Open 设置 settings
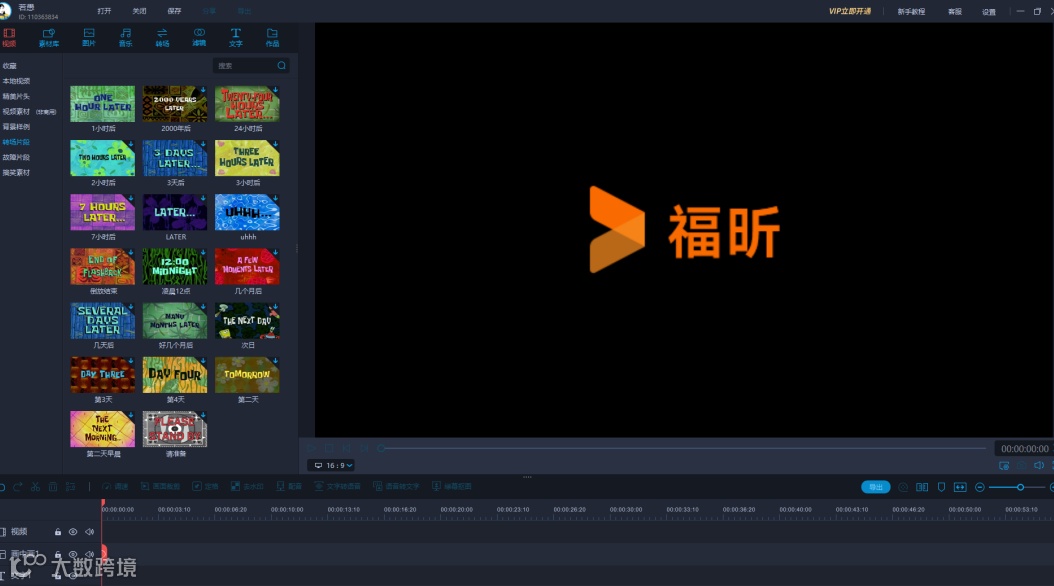This screenshot has height=586, width=1054. pyautogui.click(x=989, y=11)
